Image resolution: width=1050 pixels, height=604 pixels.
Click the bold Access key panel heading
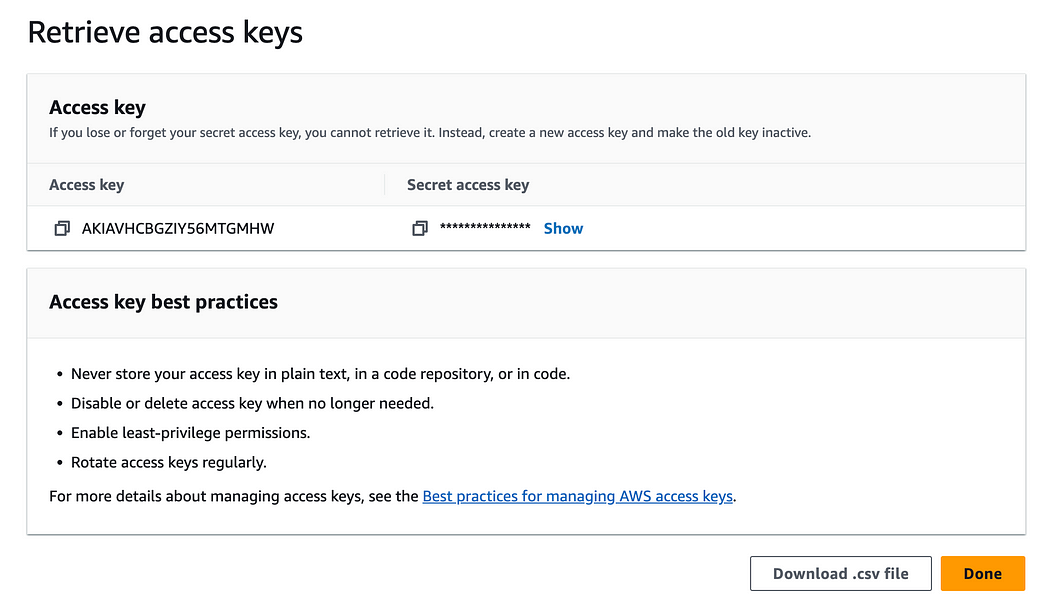tap(97, 107)
